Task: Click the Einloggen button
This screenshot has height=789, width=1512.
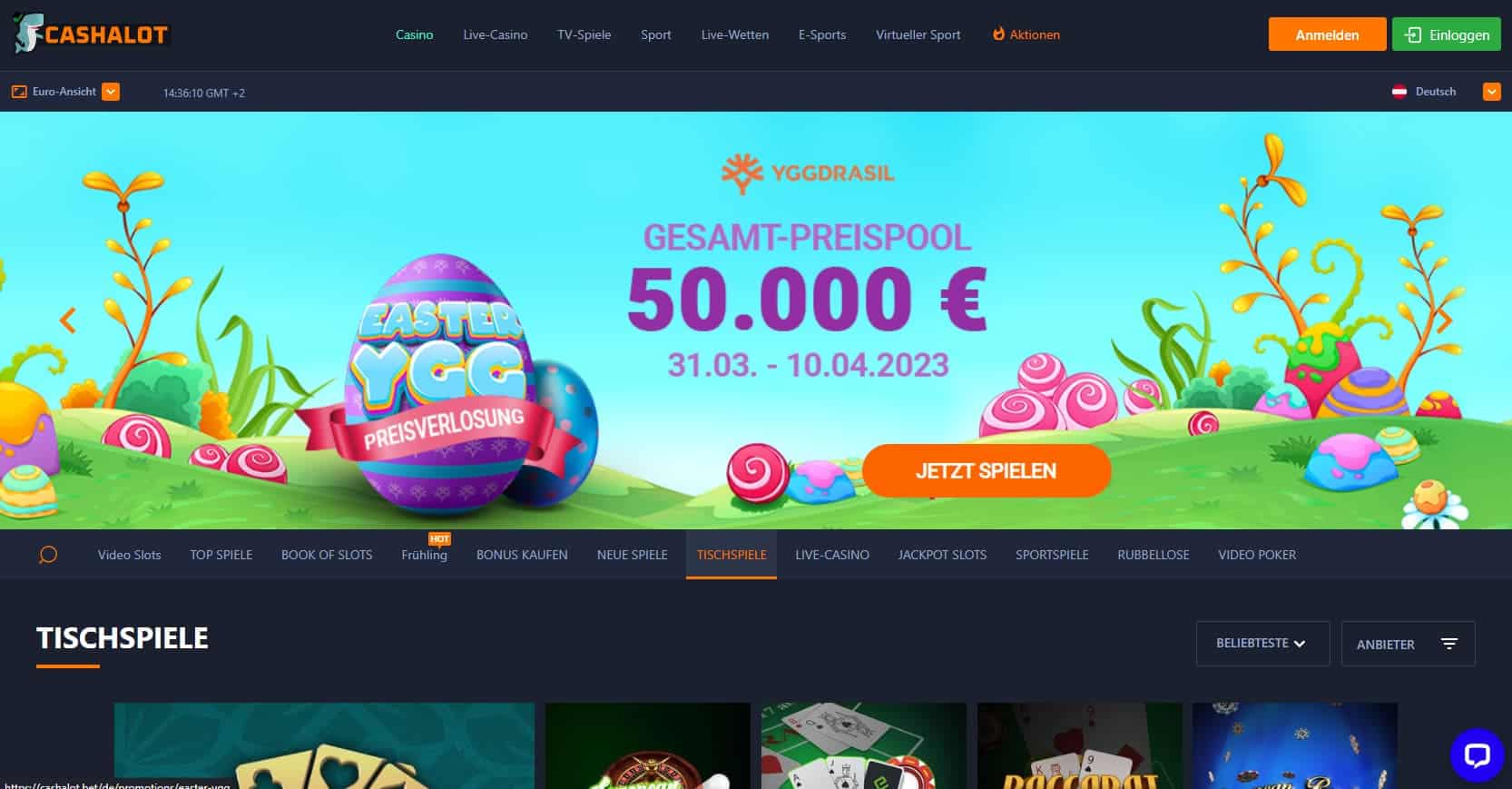Action: [1447, 35]
